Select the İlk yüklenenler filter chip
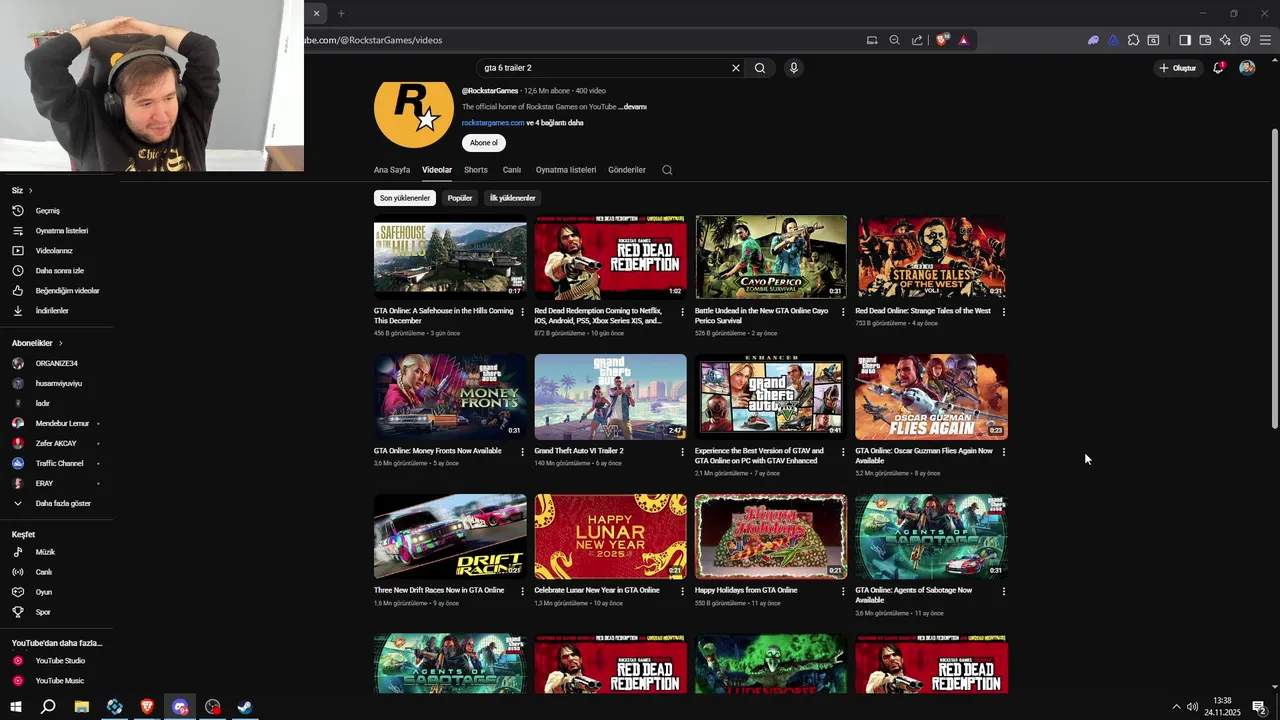 [512, 198]
